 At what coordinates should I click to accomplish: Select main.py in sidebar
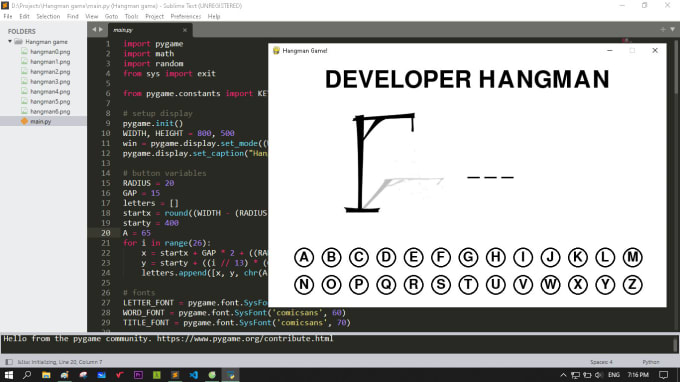pyautogui.click(x=43, y=121)
